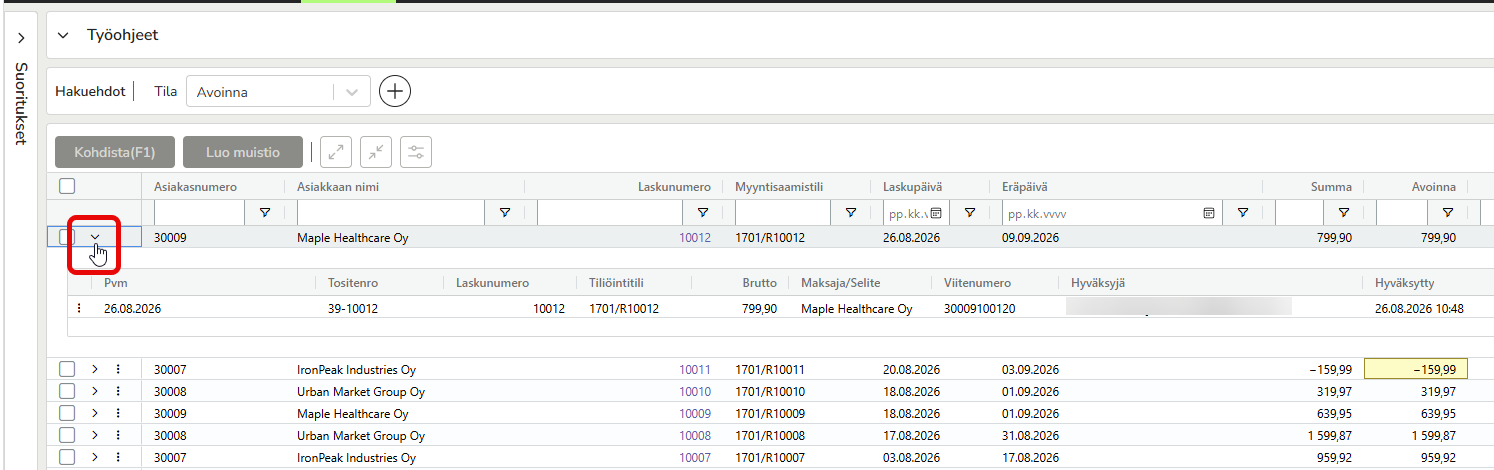Click the Luo muistio button
This screenshot has width=1494, height=470.
coord(243,152)
